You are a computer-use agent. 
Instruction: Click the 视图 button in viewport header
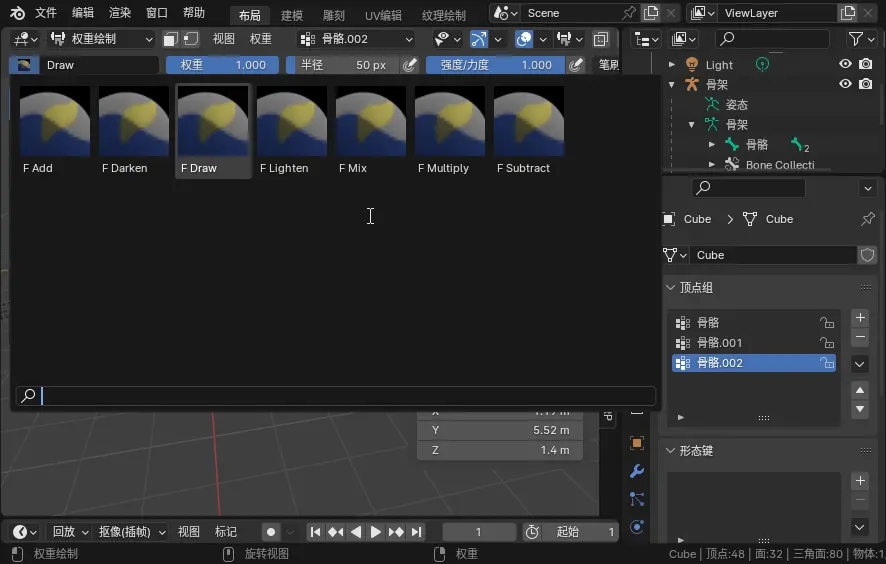click(x=223, y=39)
